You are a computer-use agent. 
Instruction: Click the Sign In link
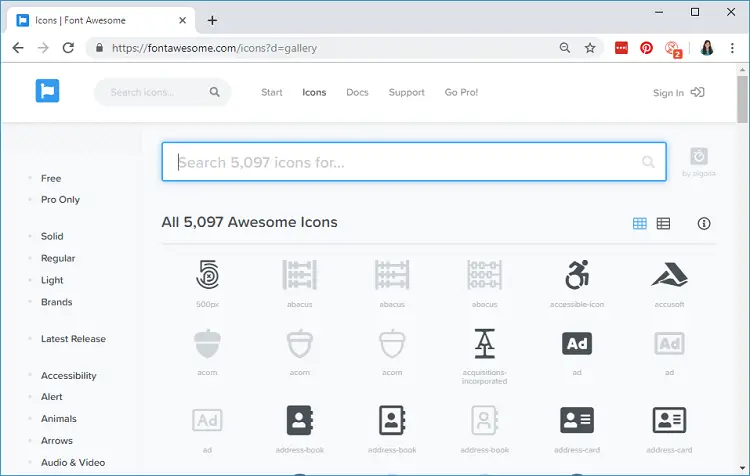(668, 93)
